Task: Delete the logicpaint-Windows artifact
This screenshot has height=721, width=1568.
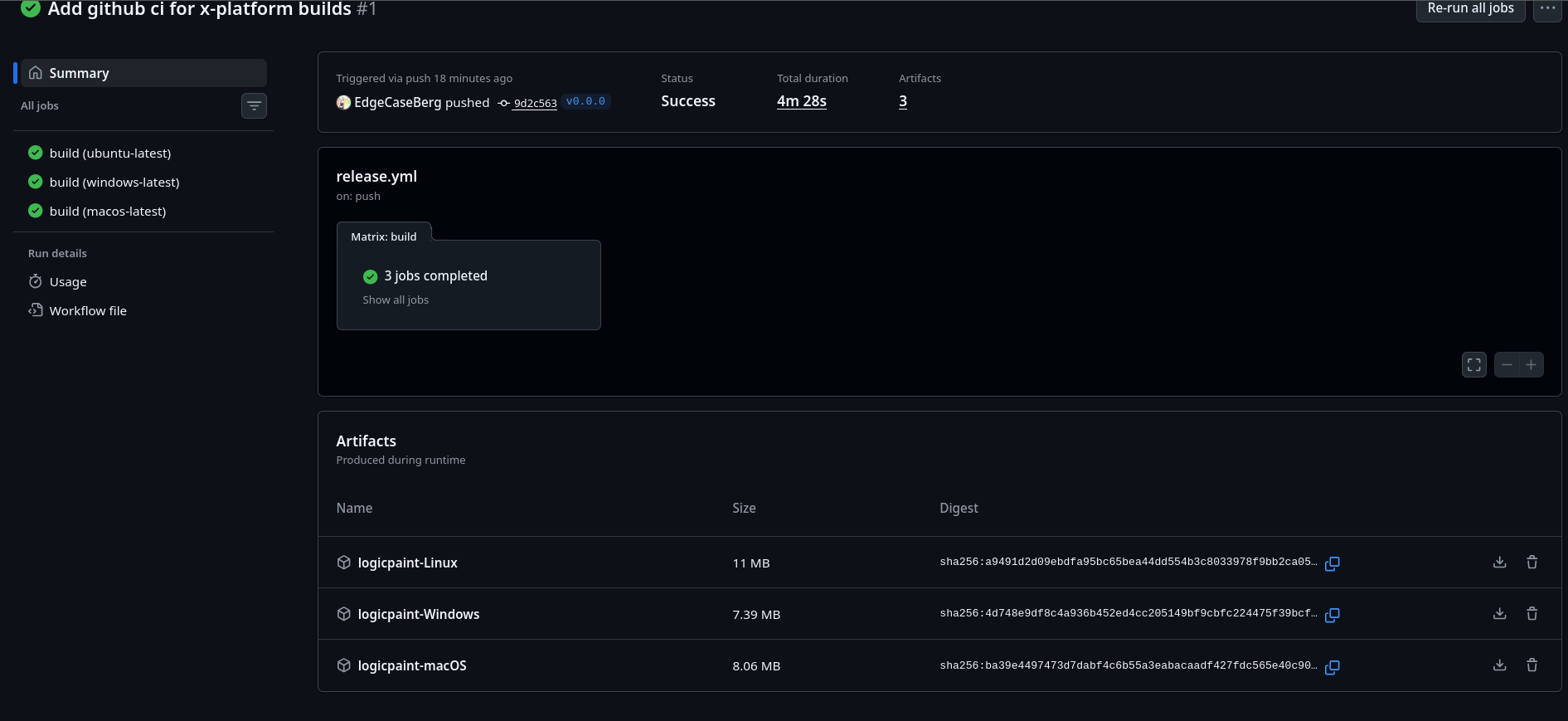Action: pyautogui.click(x=1532, y=614)
